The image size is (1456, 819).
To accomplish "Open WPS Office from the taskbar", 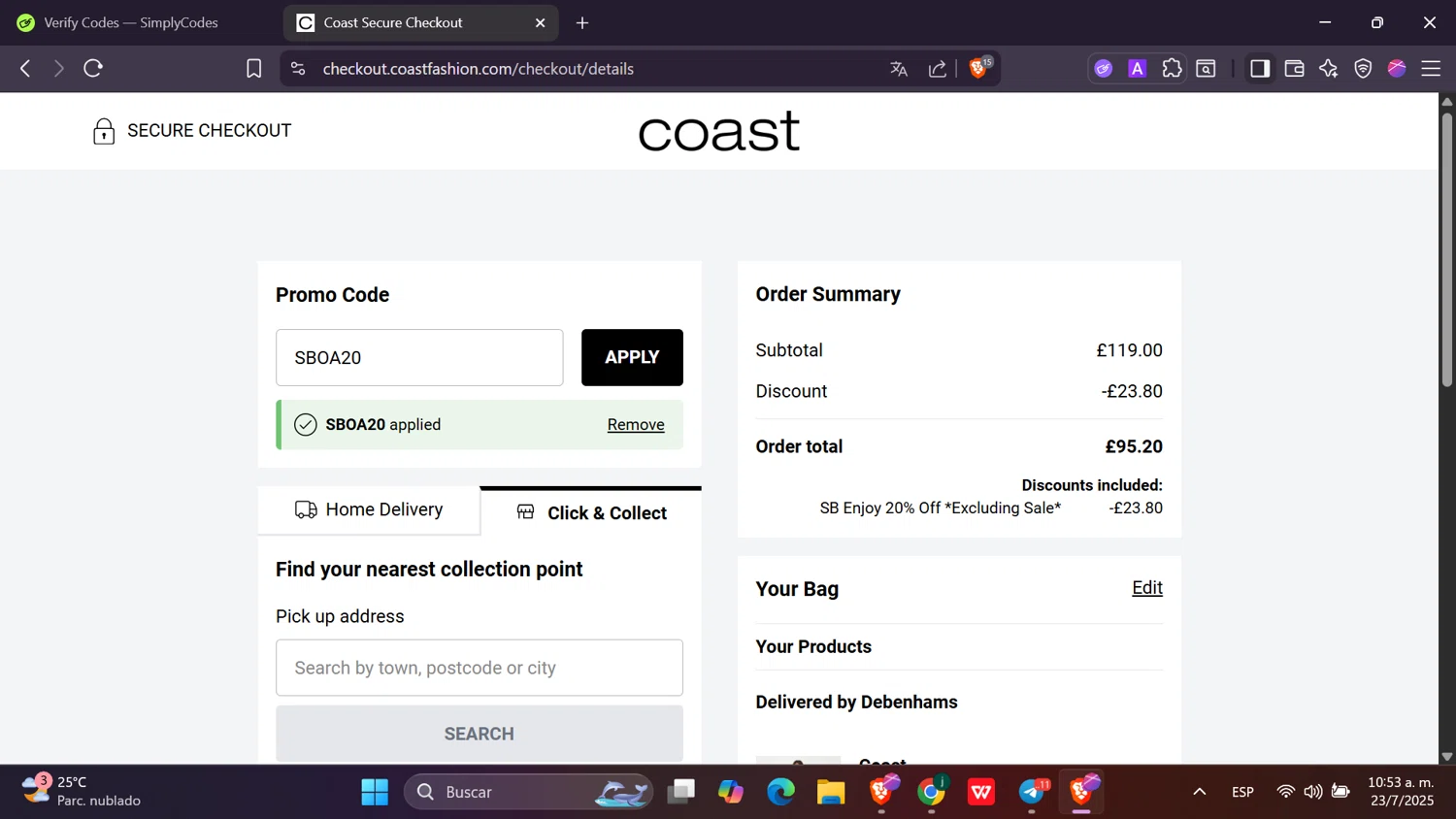I will point(981,792).
